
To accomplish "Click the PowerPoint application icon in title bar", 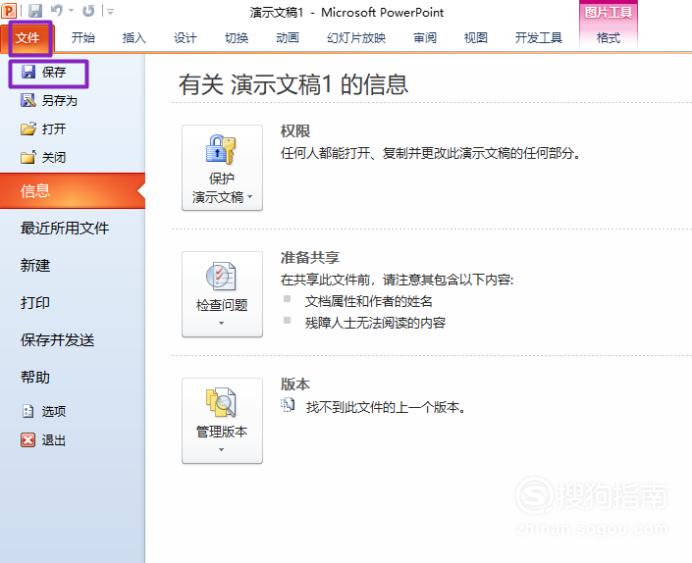I will click(8, 11).
